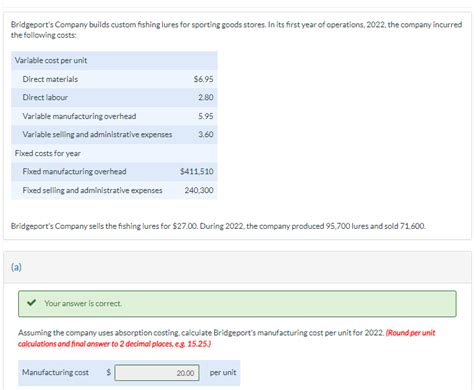Click the 'Manufacturing cost' field label

click(55, 372)
